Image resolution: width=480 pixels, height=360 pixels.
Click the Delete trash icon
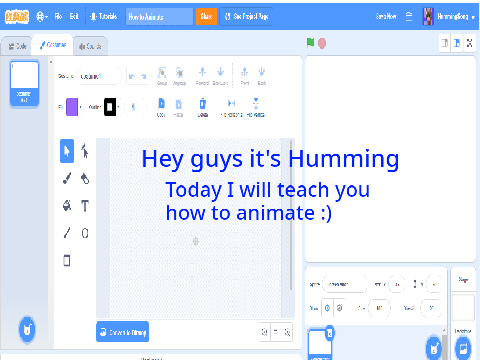pyautogui.click(x=203, y=107)
